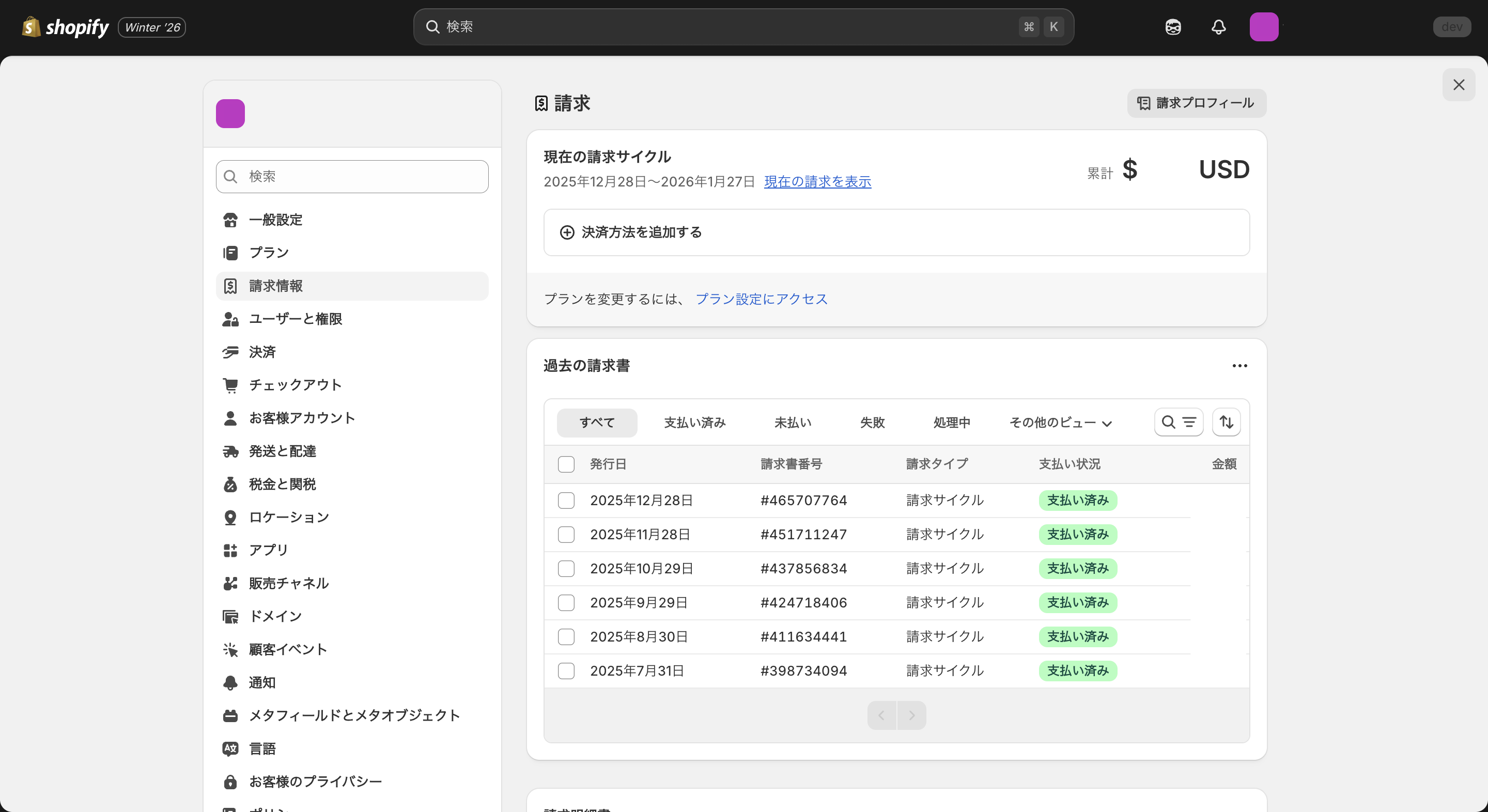This screenshot has width=1488, height=812.
Task: Open search within past invoices
Action: point(1168,422)
